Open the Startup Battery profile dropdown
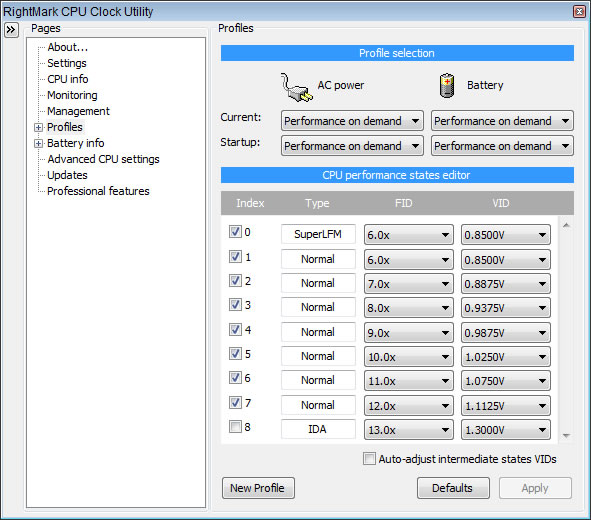 (502, 146)
